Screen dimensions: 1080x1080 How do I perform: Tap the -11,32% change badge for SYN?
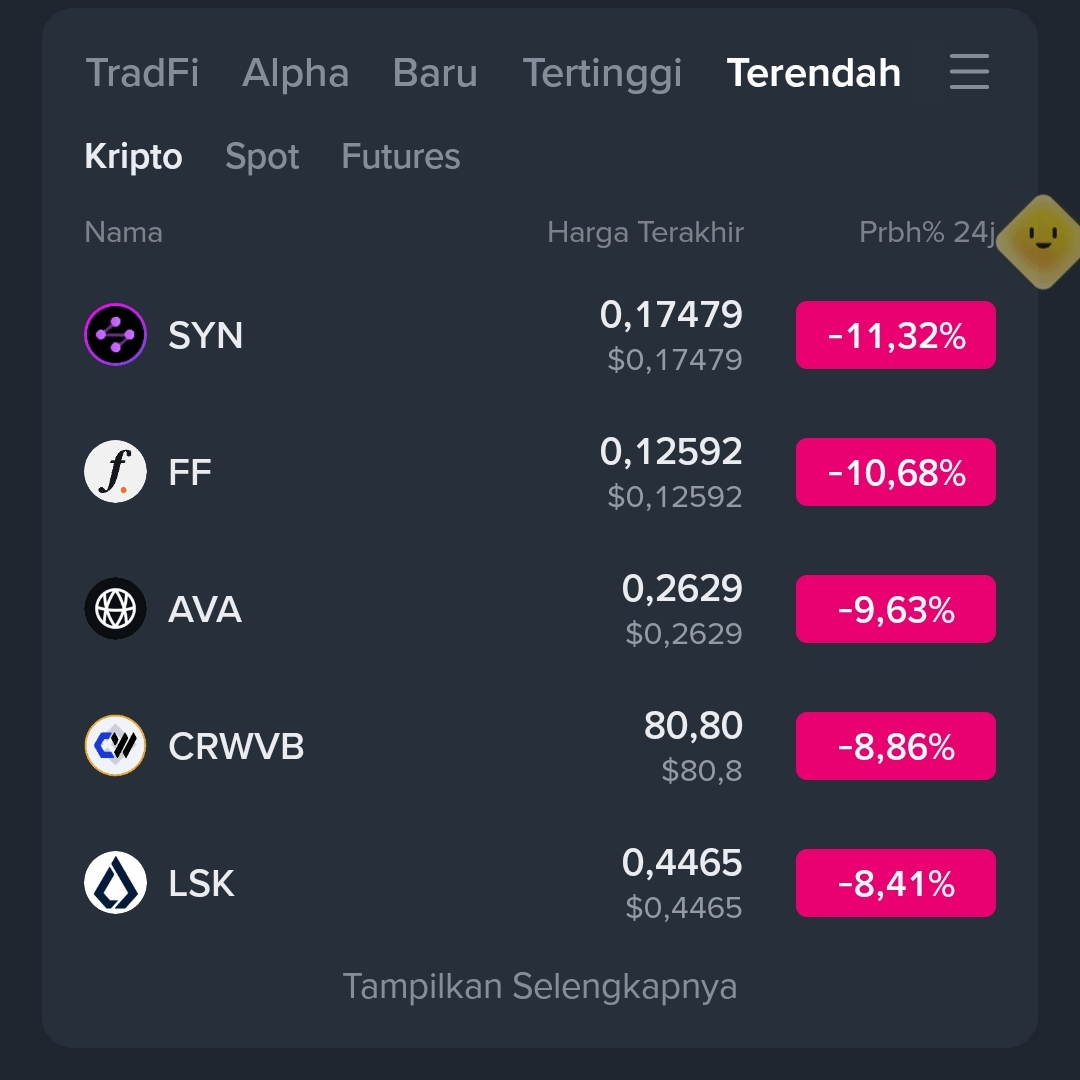pos(895,335)
